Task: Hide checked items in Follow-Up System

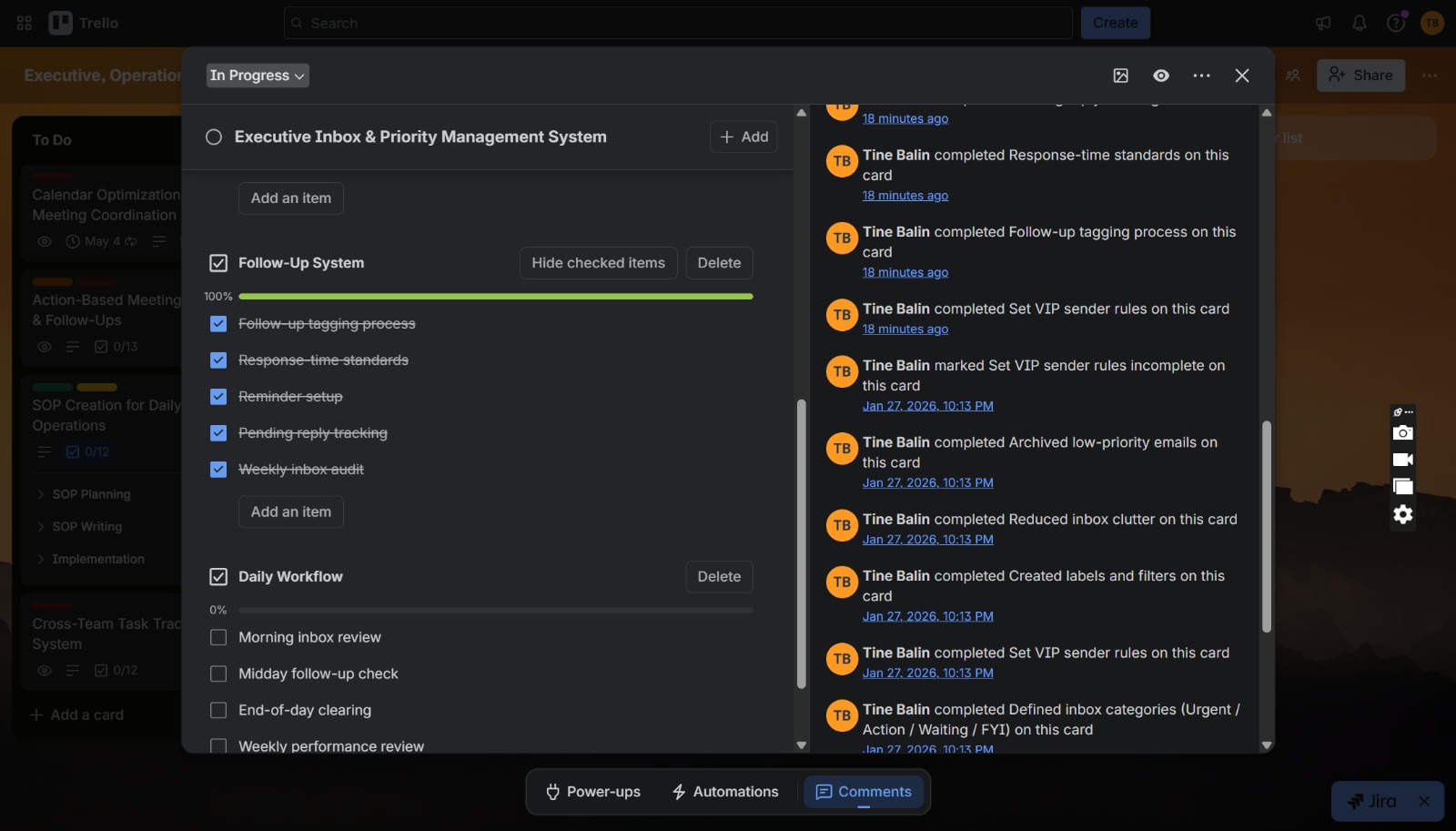Action: pos(599,263)
